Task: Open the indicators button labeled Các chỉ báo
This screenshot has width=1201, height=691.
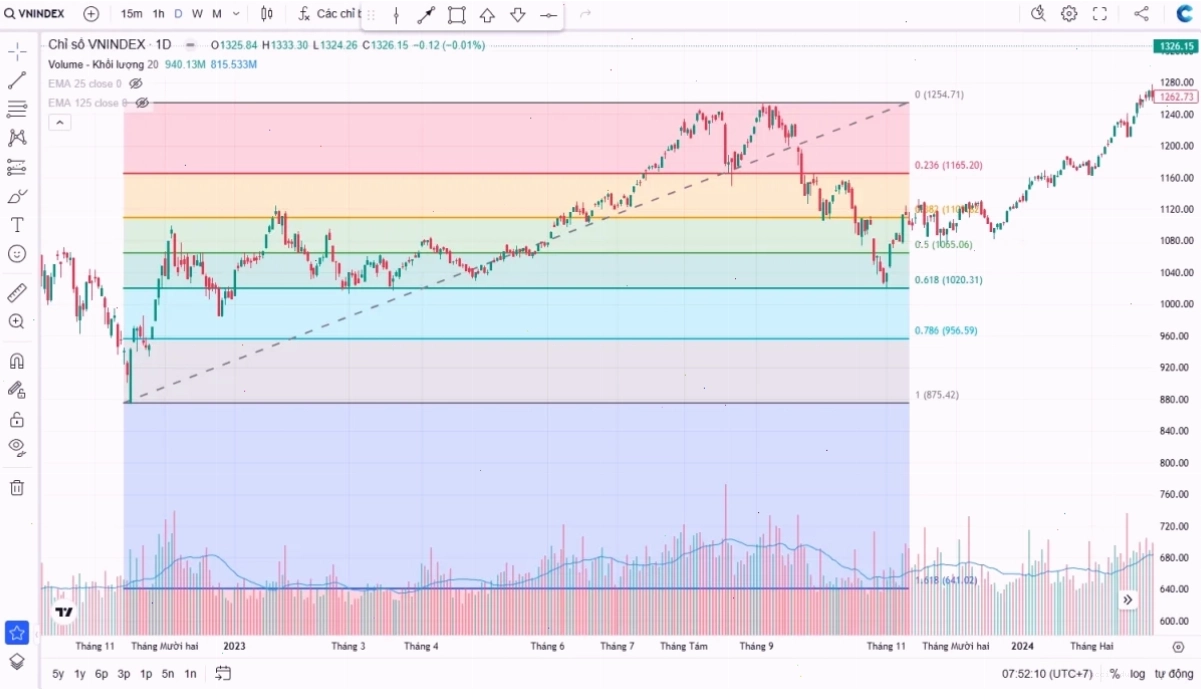Action: 328,14
